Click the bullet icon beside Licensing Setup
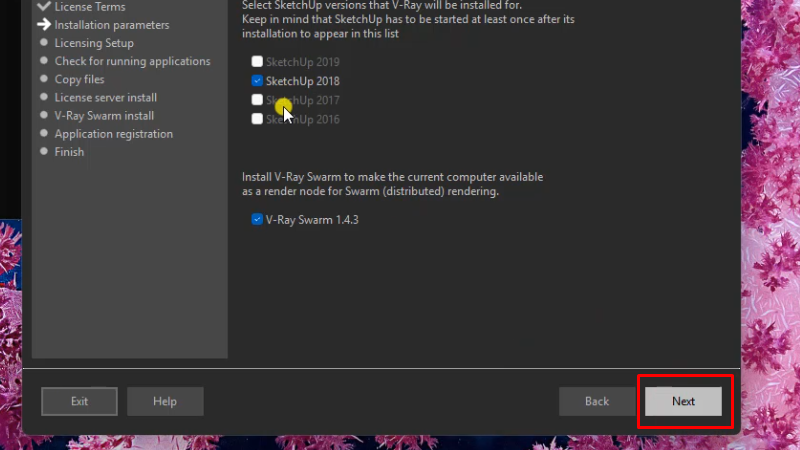The height and width of the screenshot is (450, 800). click(44, 42)
